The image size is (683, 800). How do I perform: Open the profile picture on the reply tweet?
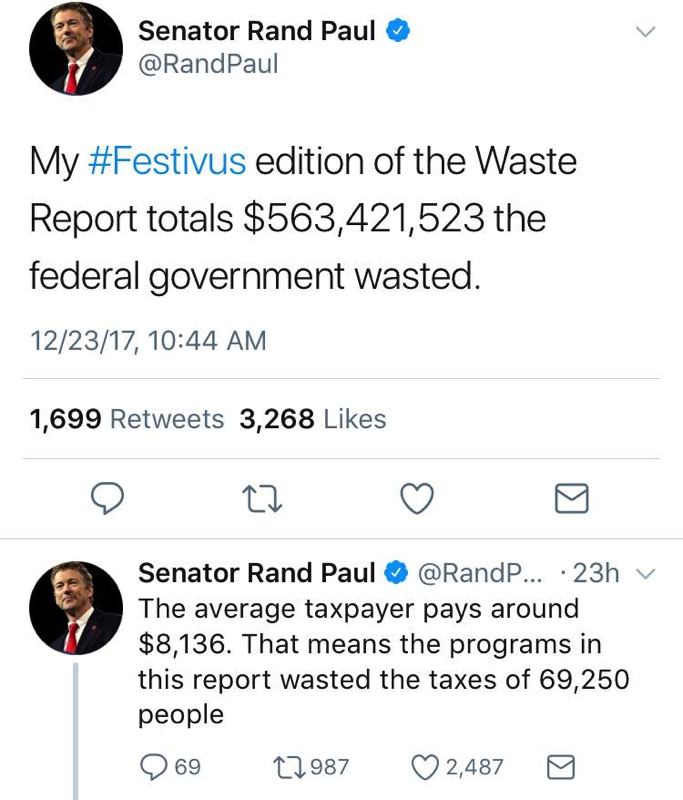point(76,608)
